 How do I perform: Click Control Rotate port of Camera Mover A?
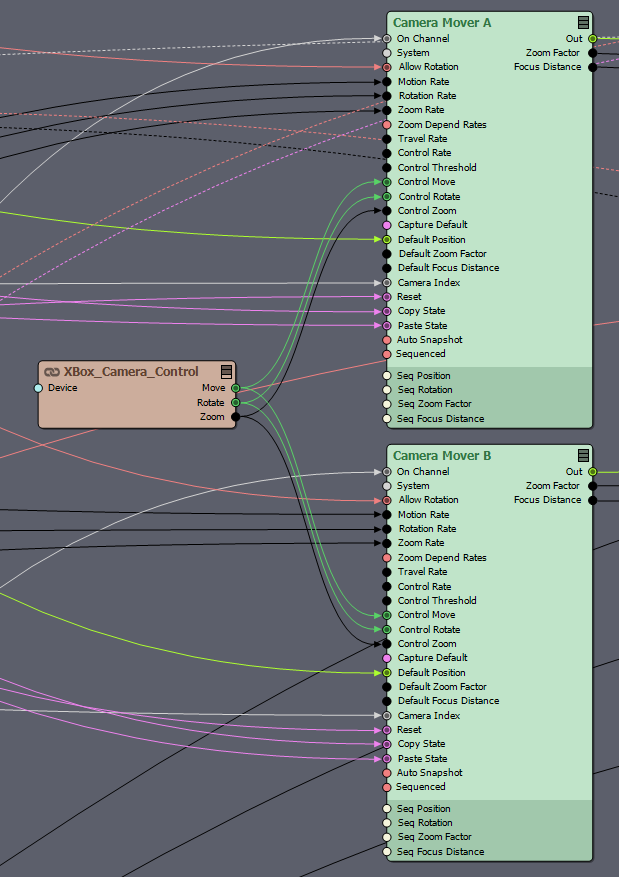[x=386, y=197]
